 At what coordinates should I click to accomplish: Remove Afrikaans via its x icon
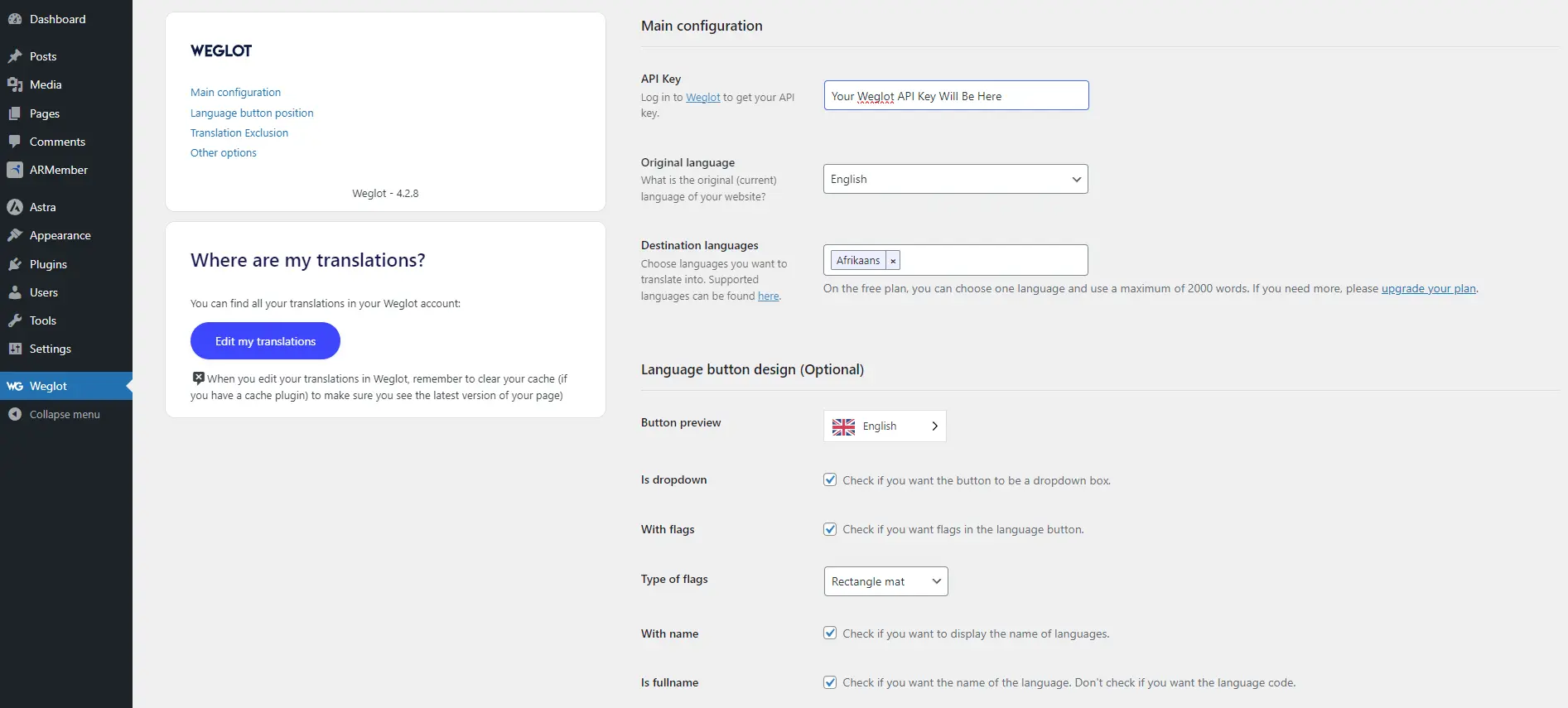[x=893, y=261]
